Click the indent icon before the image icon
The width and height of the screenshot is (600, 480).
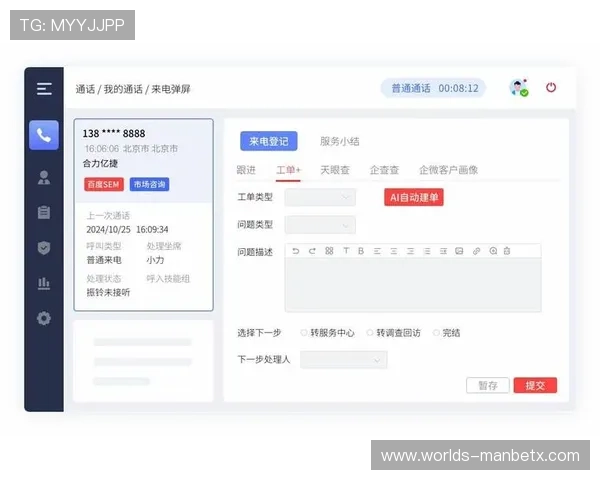(443, 251)
